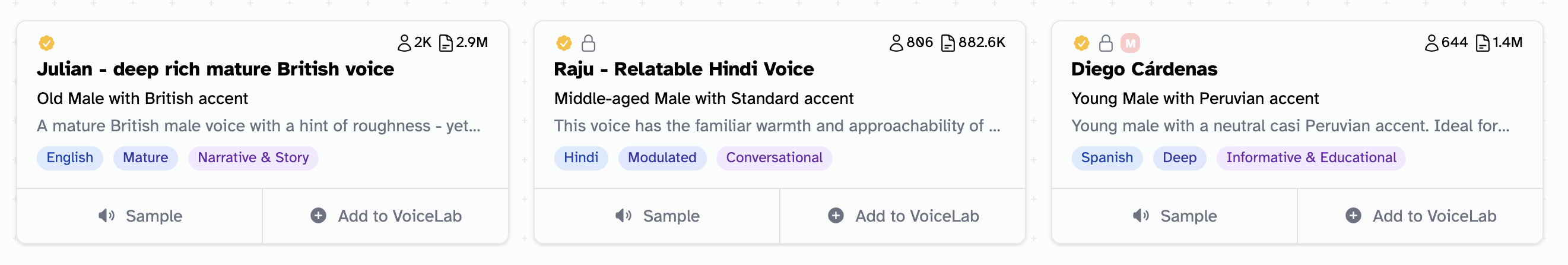Click the user count icon on Julian's card

(404, 43)
